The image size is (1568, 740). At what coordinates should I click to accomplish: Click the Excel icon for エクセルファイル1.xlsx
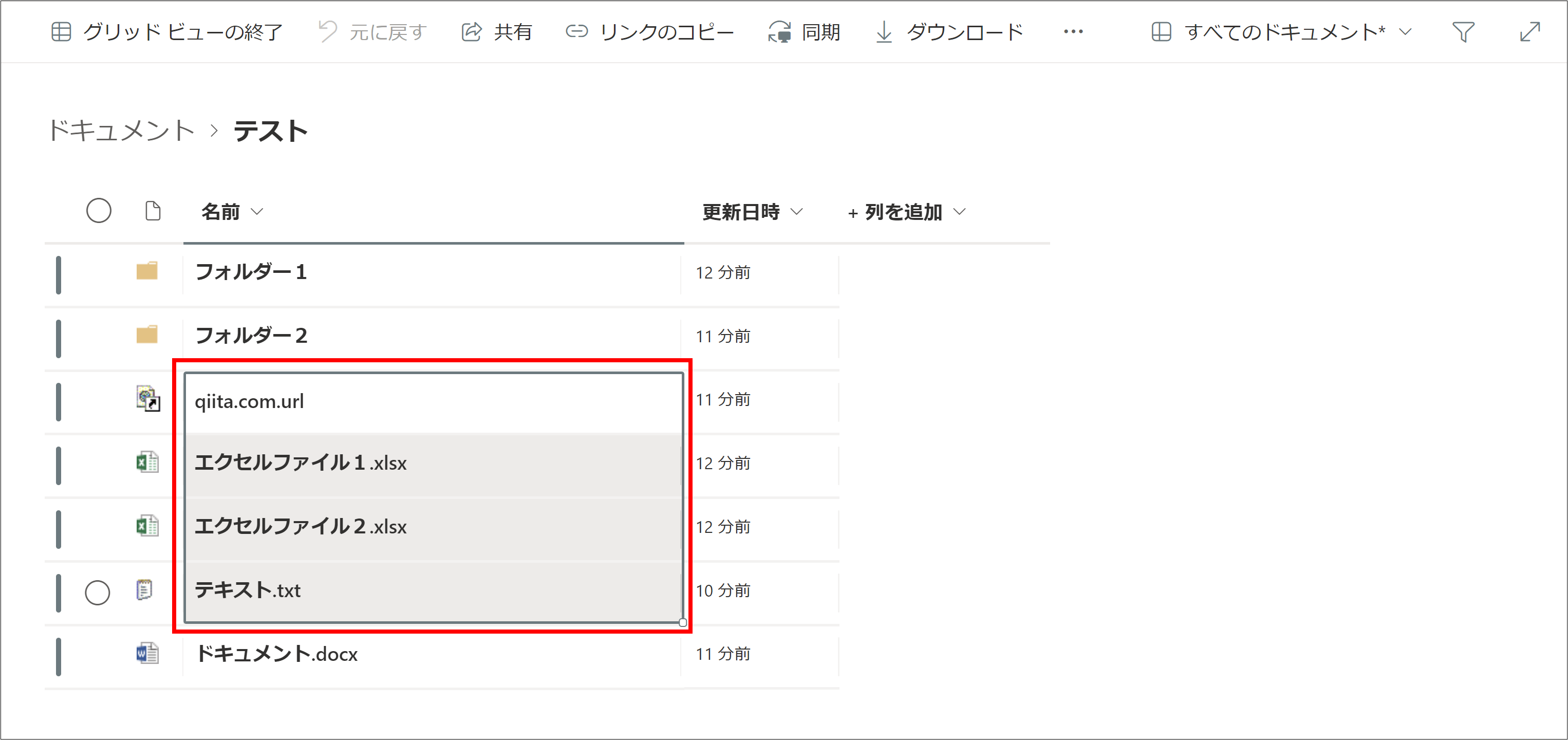click(147, 462)
